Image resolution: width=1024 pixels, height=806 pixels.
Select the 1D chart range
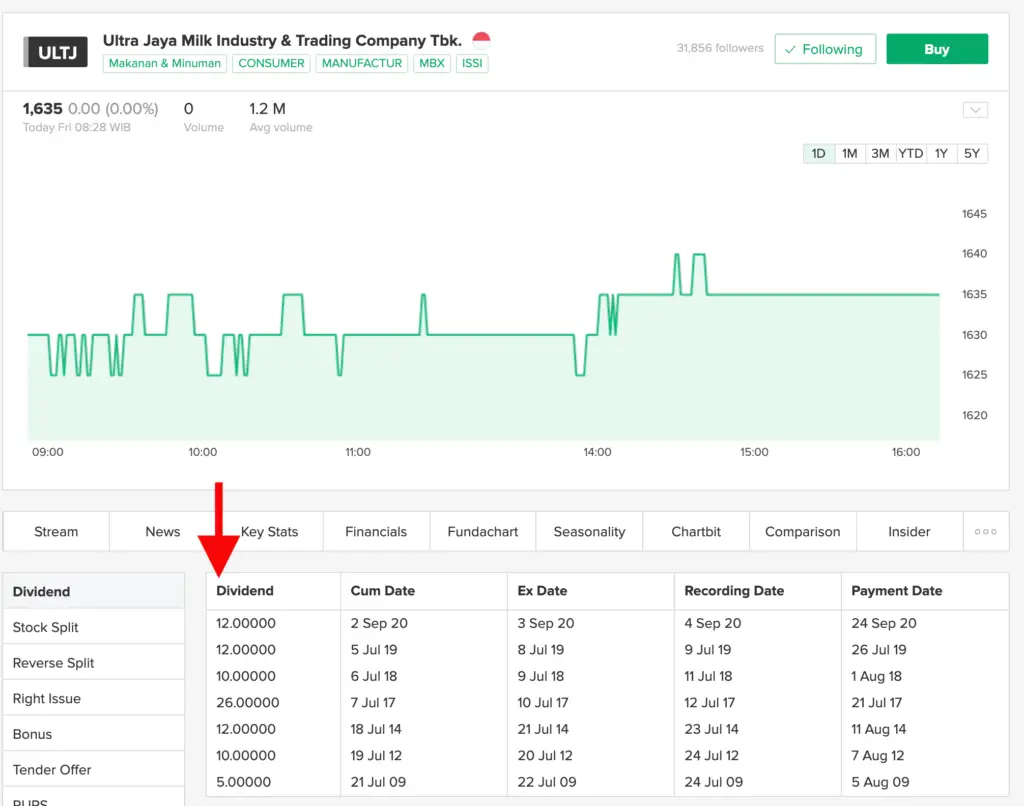(818, 153)
